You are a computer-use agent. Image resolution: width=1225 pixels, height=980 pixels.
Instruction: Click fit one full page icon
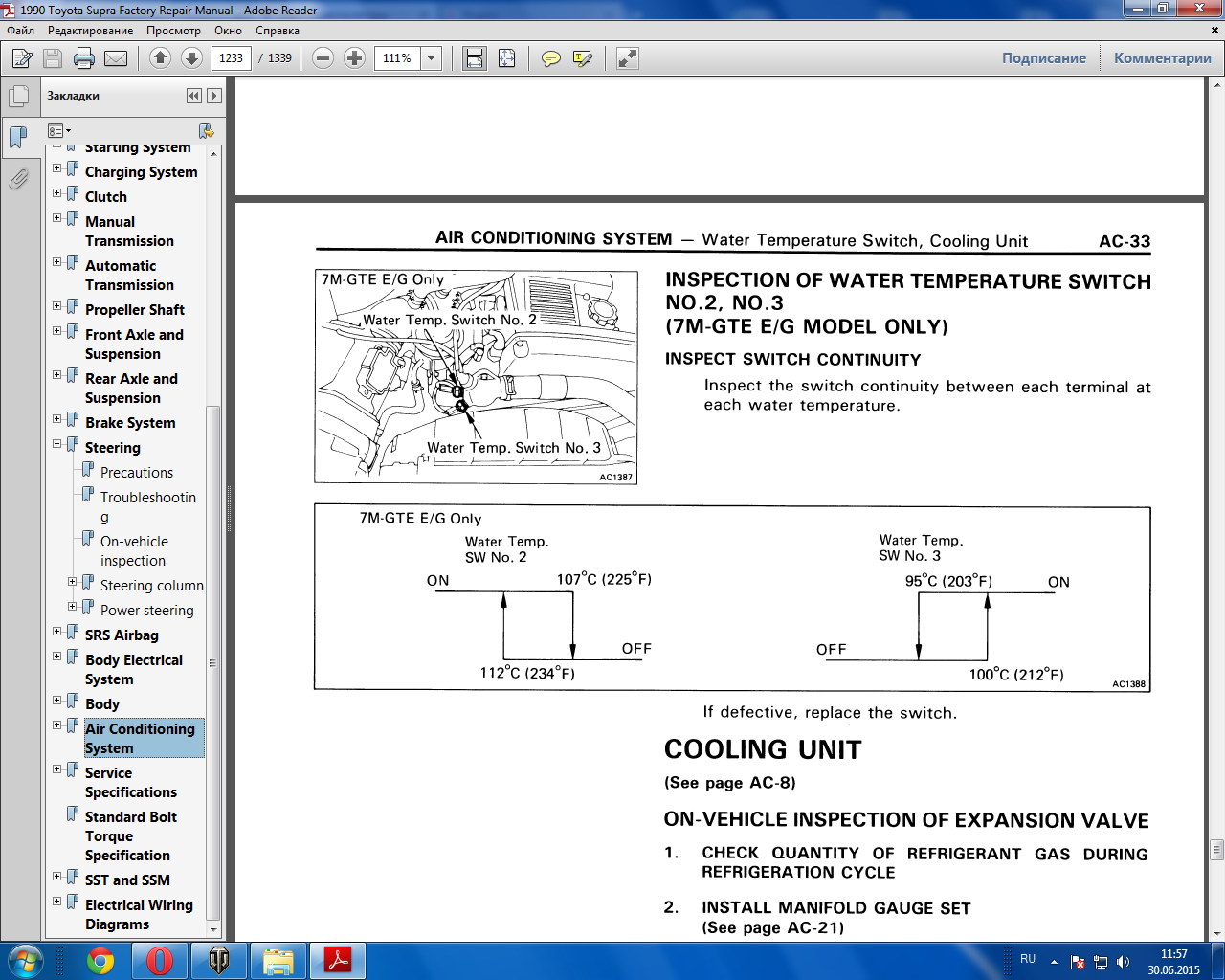pyautogui.click(x=506, y=58)
